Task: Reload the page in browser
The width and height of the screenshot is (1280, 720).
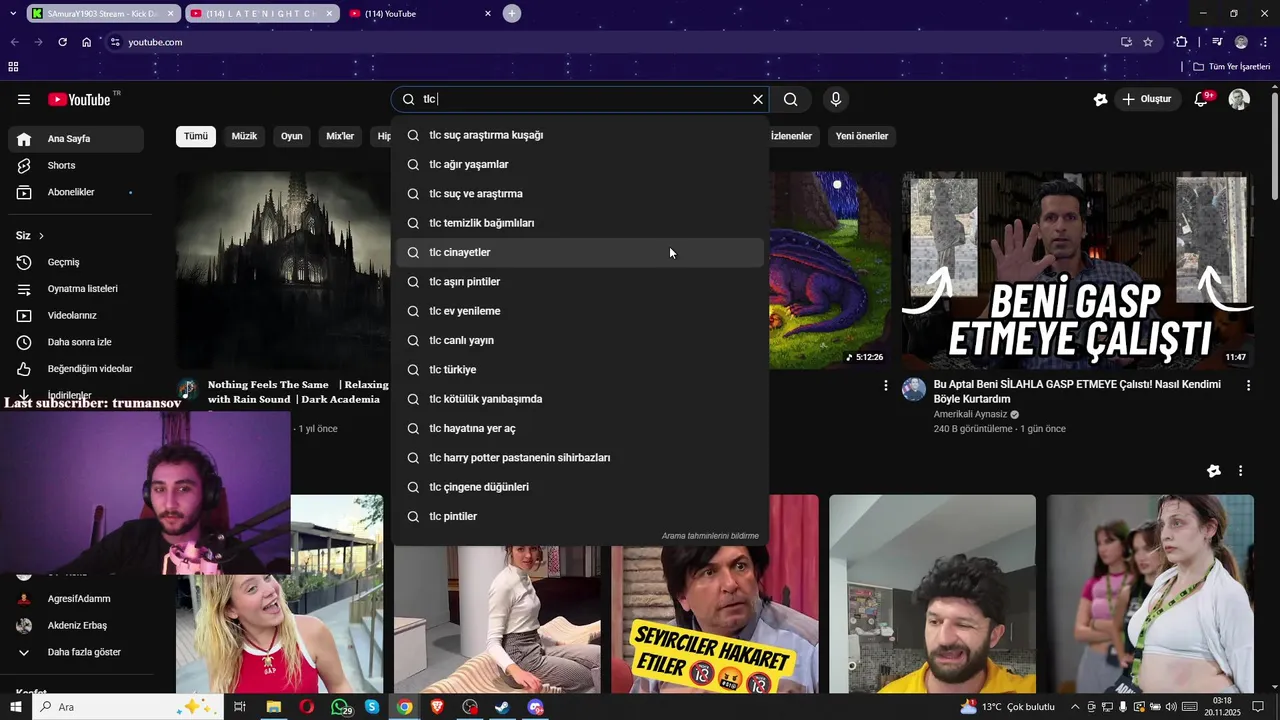Action: (x=62, y=42)
